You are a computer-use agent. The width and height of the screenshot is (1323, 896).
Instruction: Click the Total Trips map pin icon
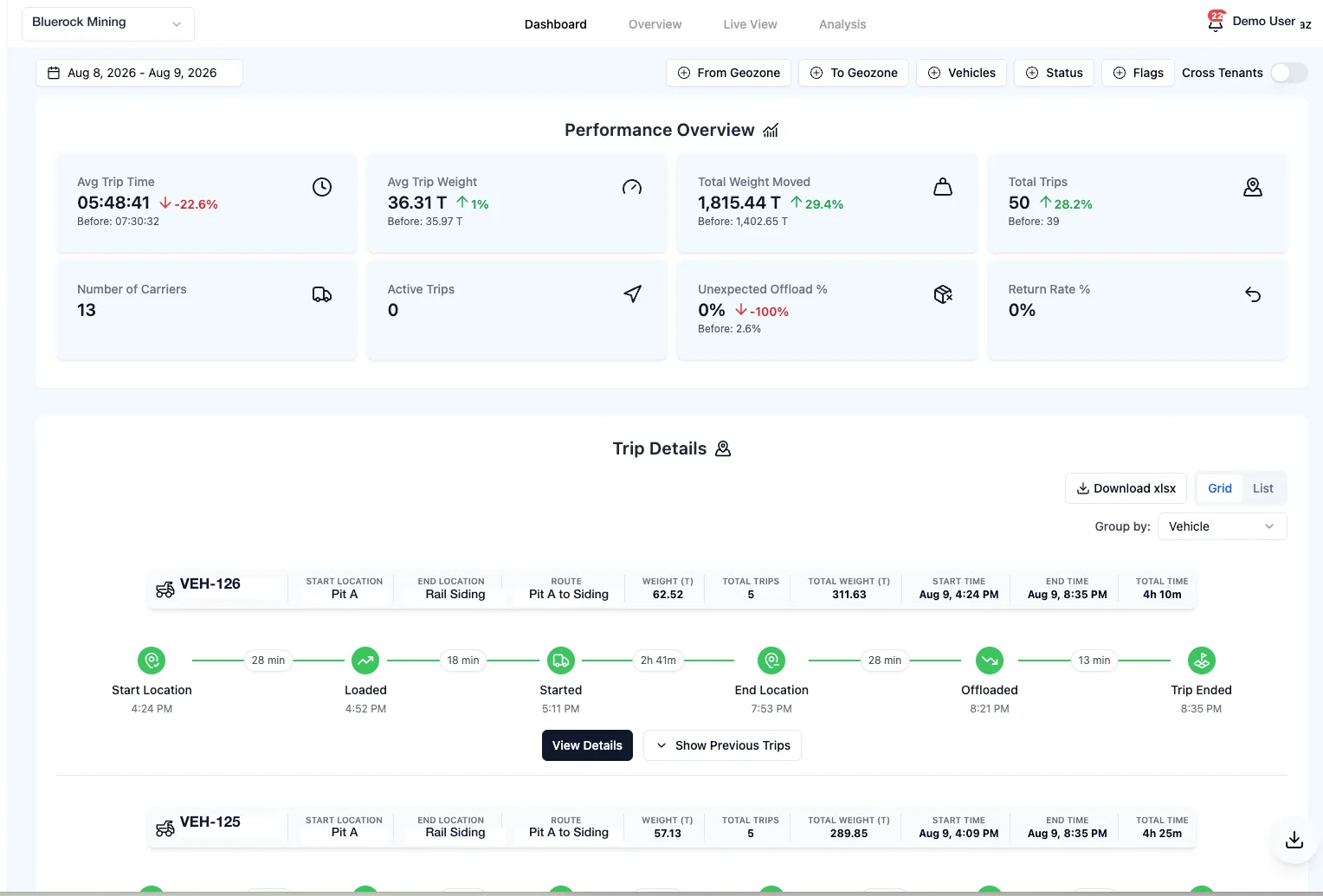coord(1253,187)
